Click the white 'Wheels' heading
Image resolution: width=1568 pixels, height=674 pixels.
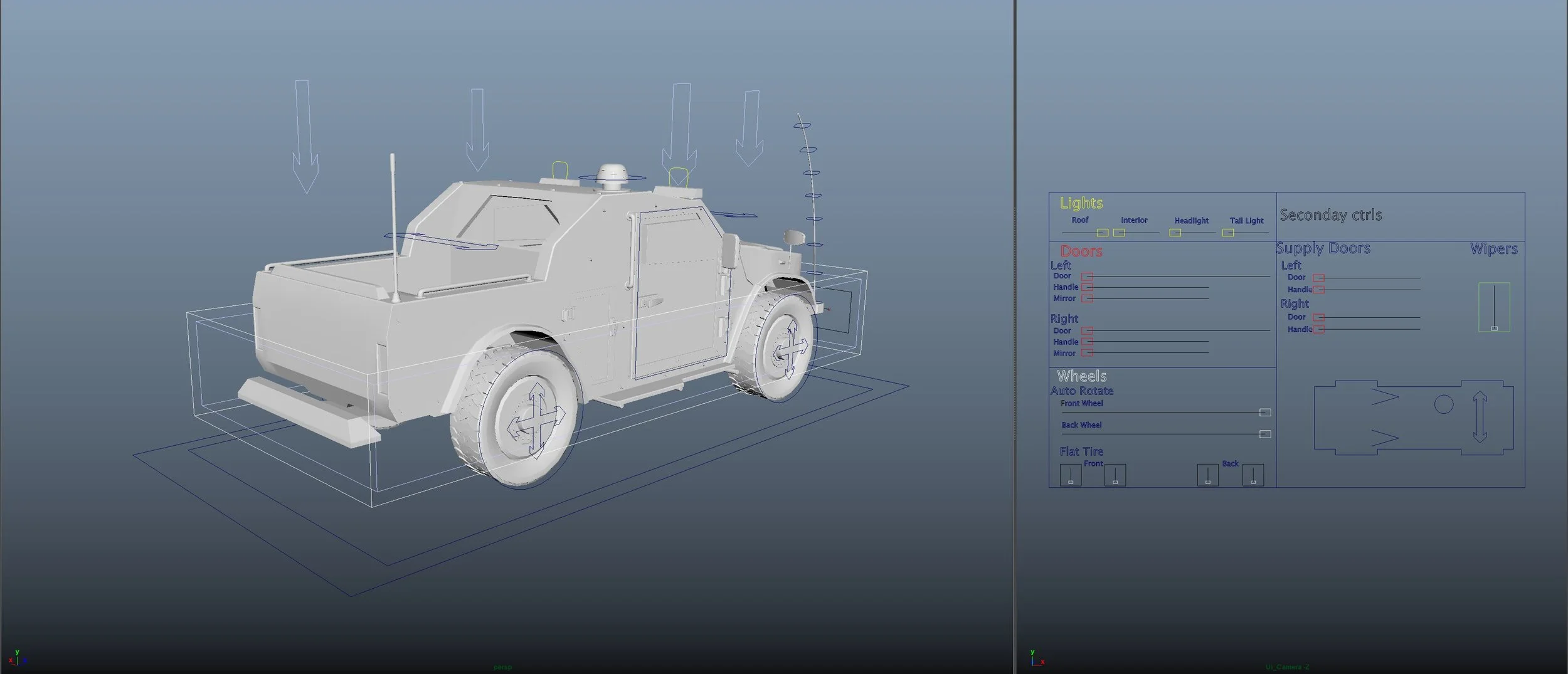[1082, 376]
